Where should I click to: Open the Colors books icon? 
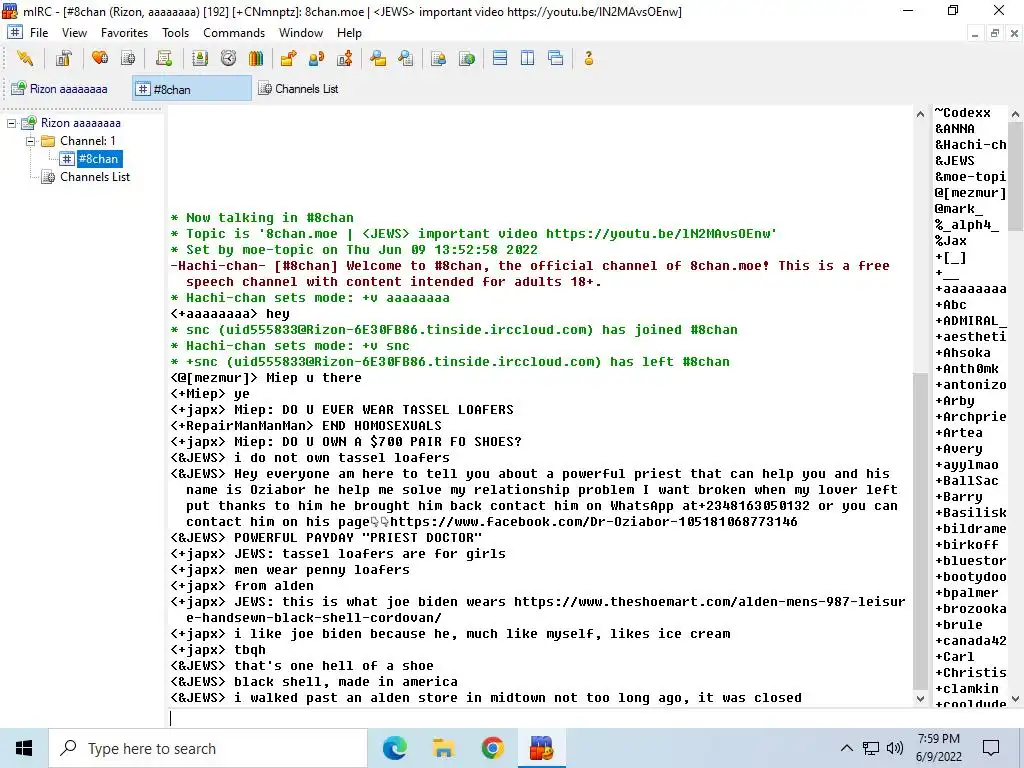click(256, 59)
